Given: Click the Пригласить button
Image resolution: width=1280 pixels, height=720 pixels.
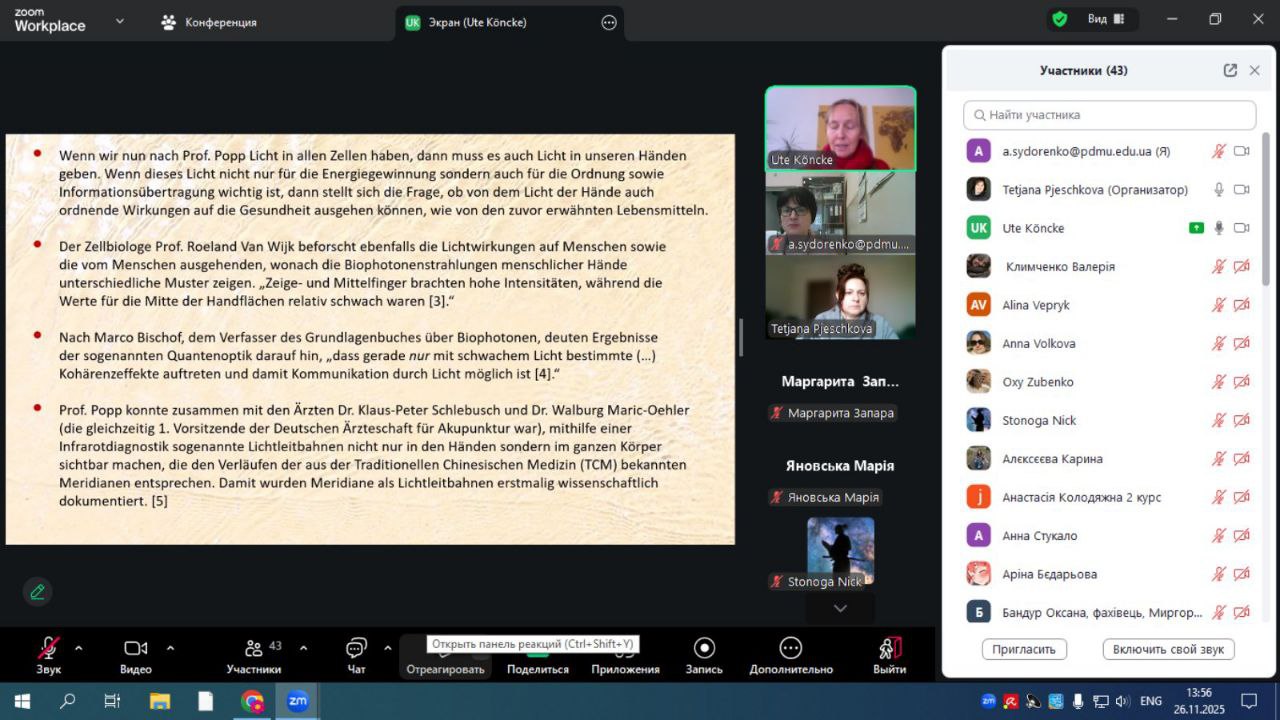Looking at the screenshot, I should point(1024,649).
